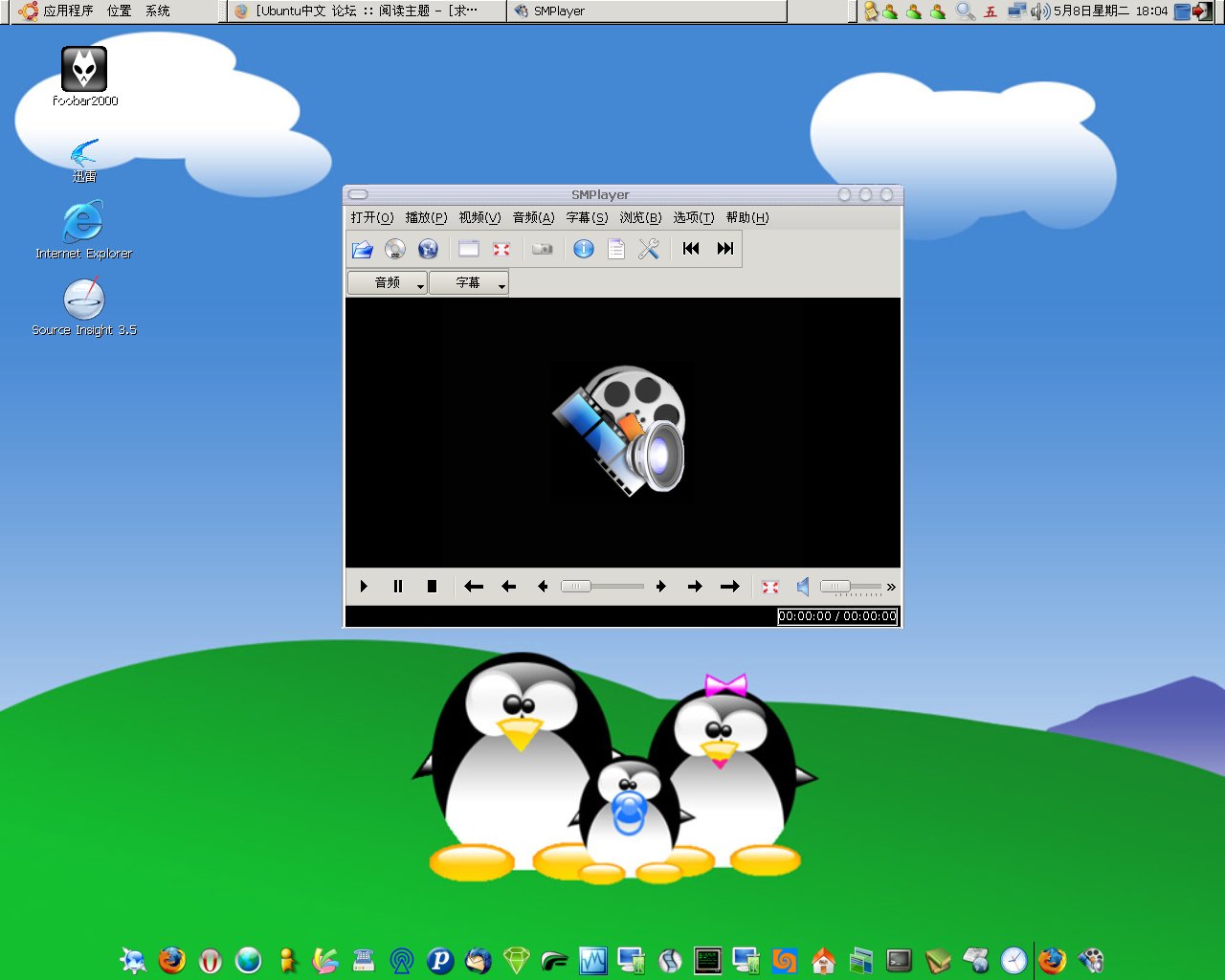Click the logout door icon in top panel
1225x980 pixels.
coord(1203,11)
